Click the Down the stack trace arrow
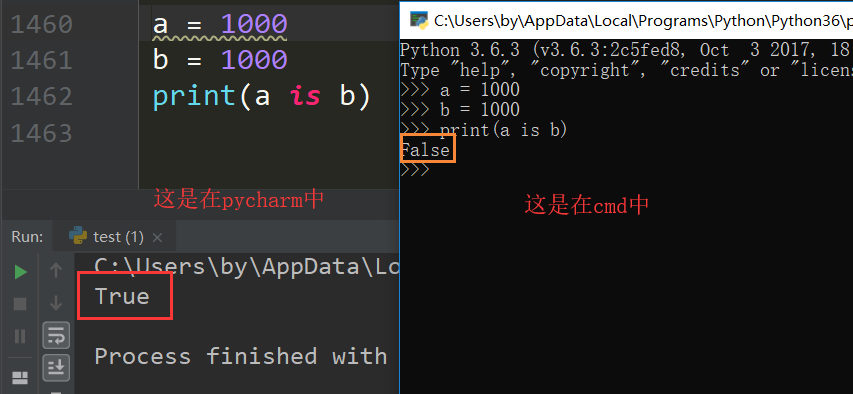This screenshot has width=853, height=394. (56, 303)
